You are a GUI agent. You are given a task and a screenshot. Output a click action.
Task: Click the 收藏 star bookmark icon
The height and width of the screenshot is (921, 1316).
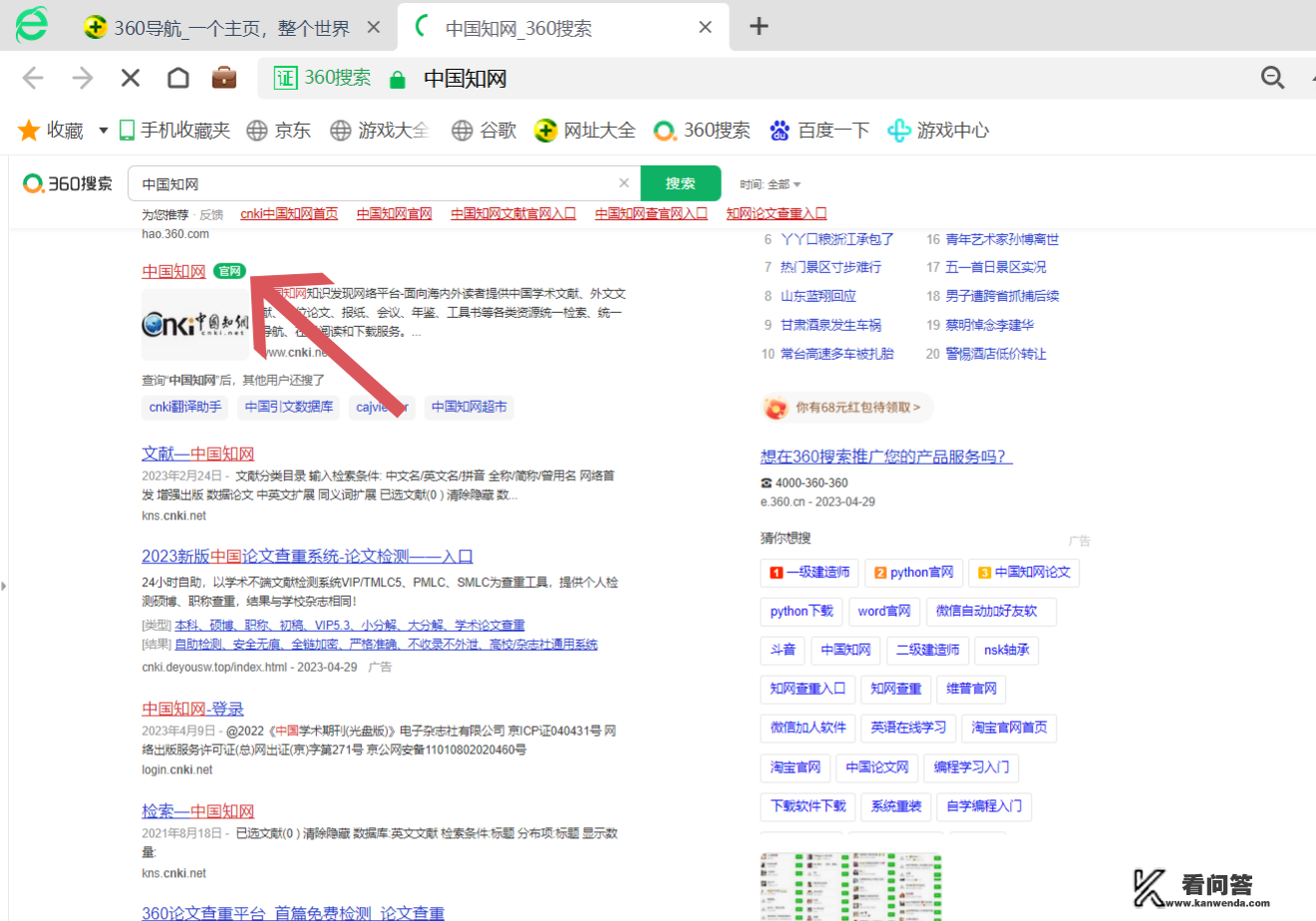(29, 130)
